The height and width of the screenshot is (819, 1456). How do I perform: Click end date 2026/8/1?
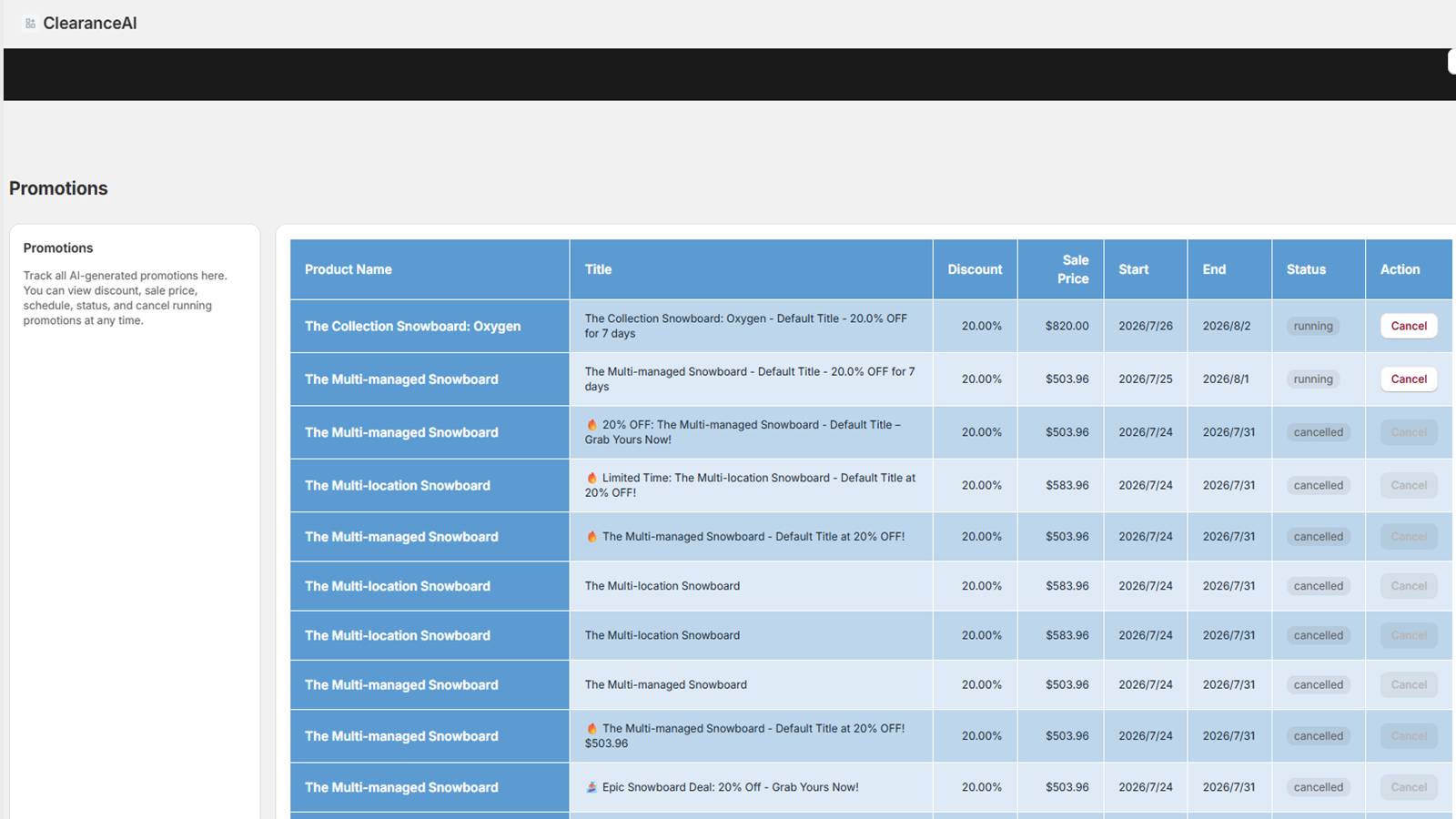pyautogui.click(x=1226, y=379)
